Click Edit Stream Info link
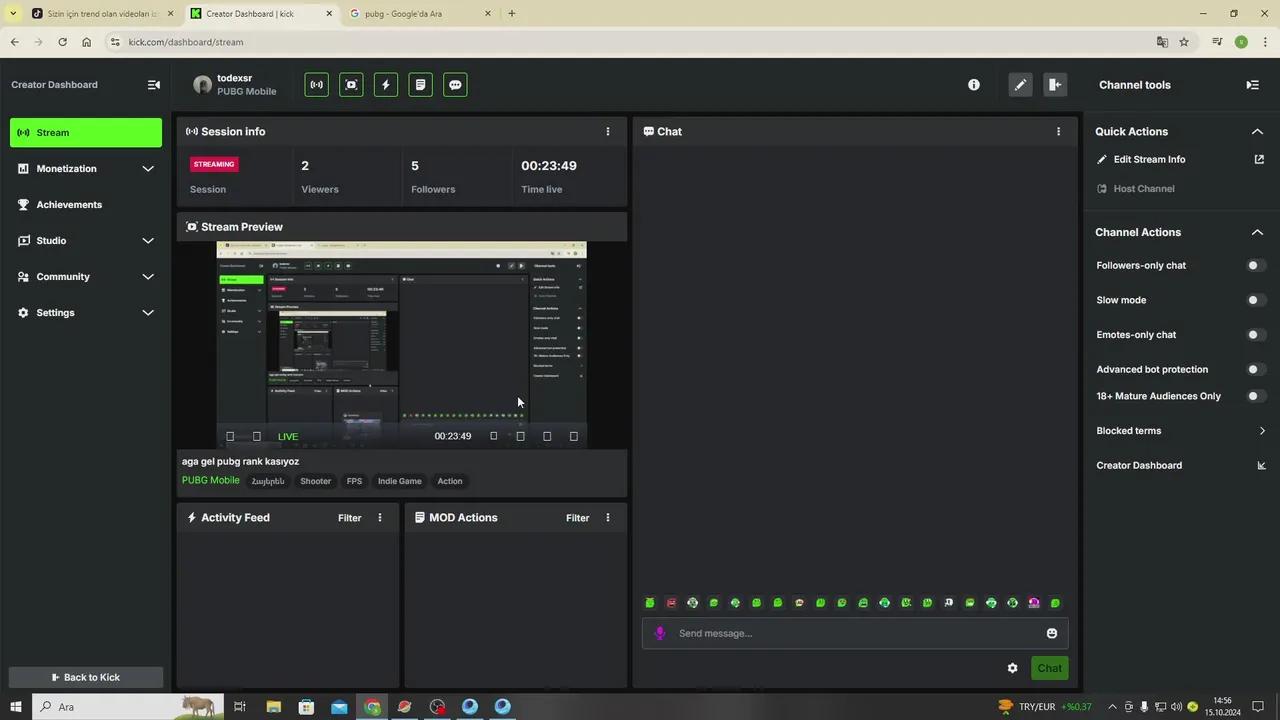1280x720 pixels. click(x=1149, y=160)
